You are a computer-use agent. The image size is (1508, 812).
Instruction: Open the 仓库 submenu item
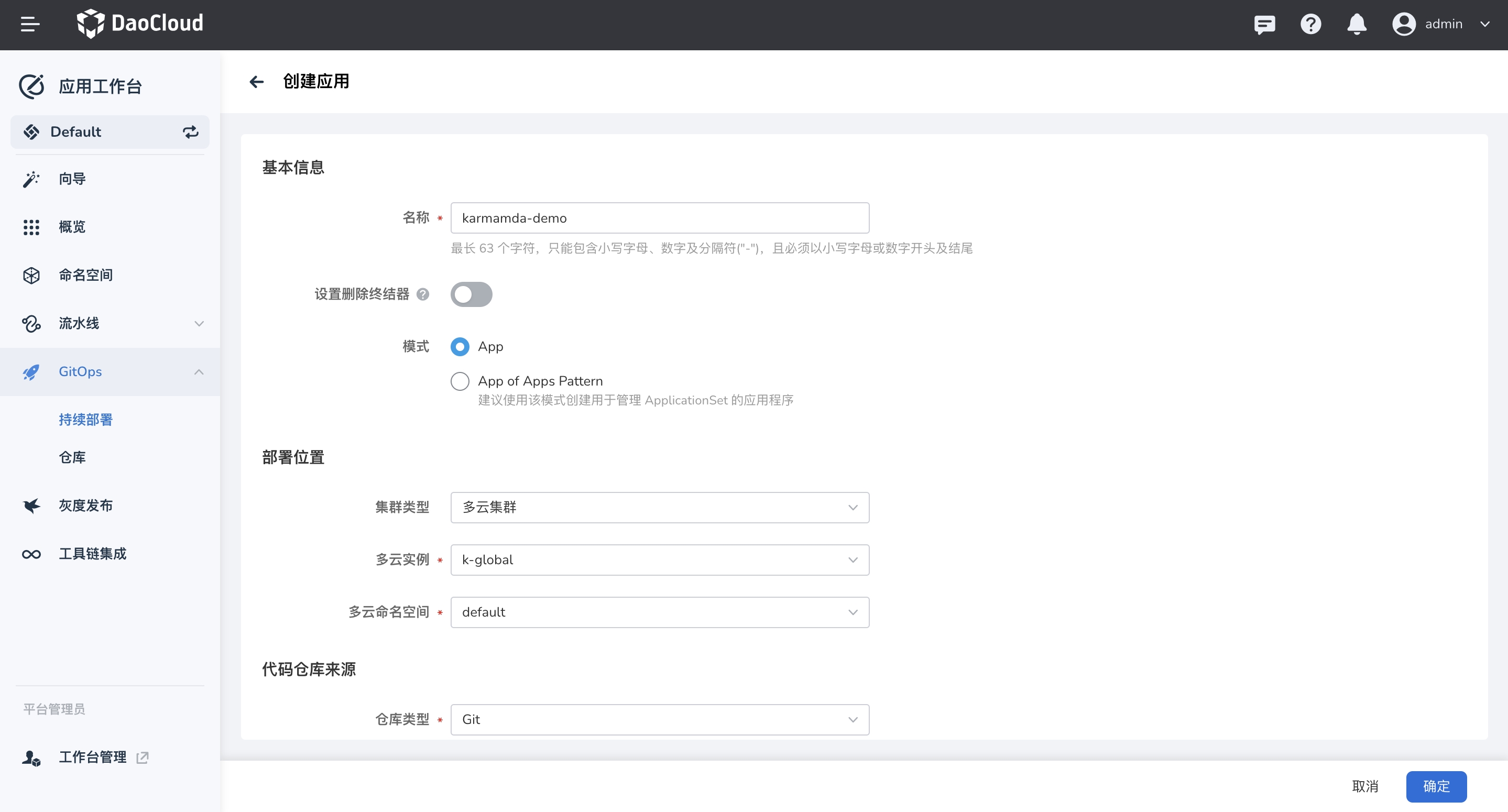(72, 457)
